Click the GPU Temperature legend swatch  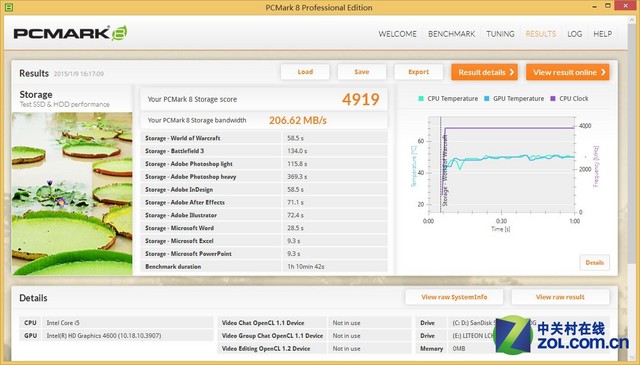click(487, 98)
